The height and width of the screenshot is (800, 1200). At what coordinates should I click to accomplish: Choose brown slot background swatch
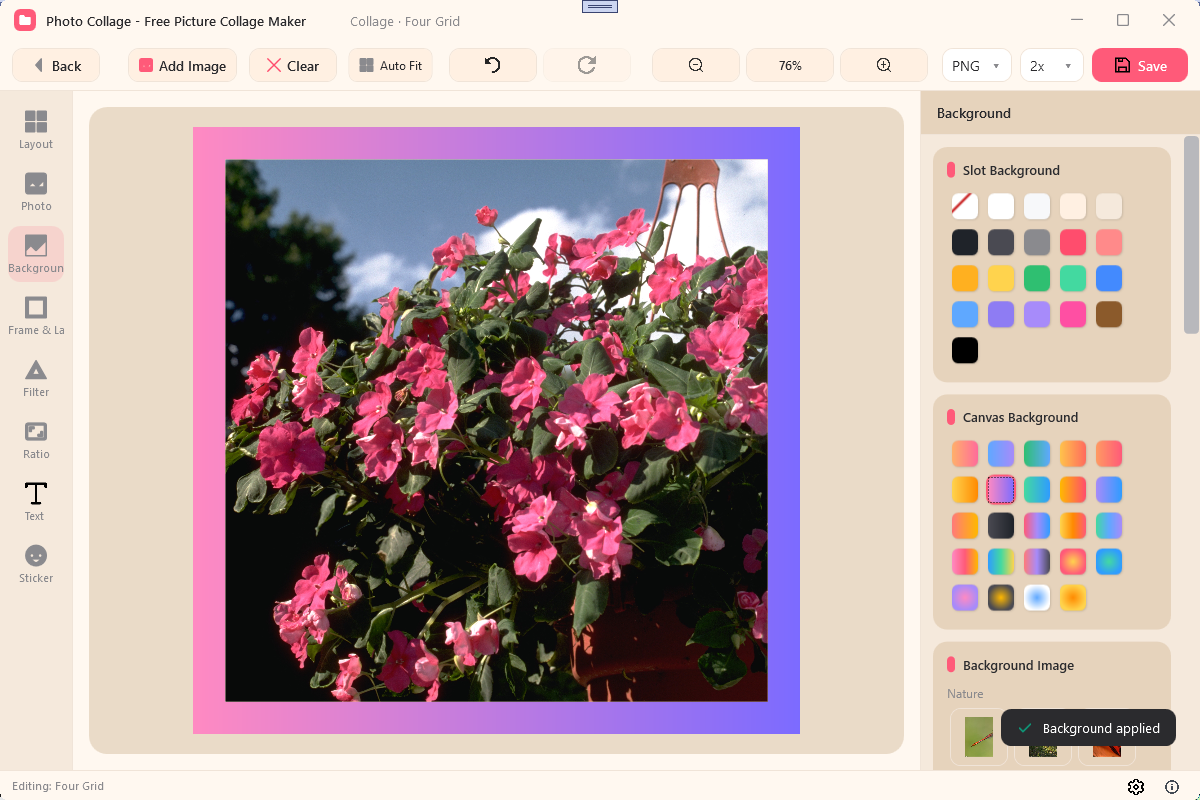[x=1109, y=314]
